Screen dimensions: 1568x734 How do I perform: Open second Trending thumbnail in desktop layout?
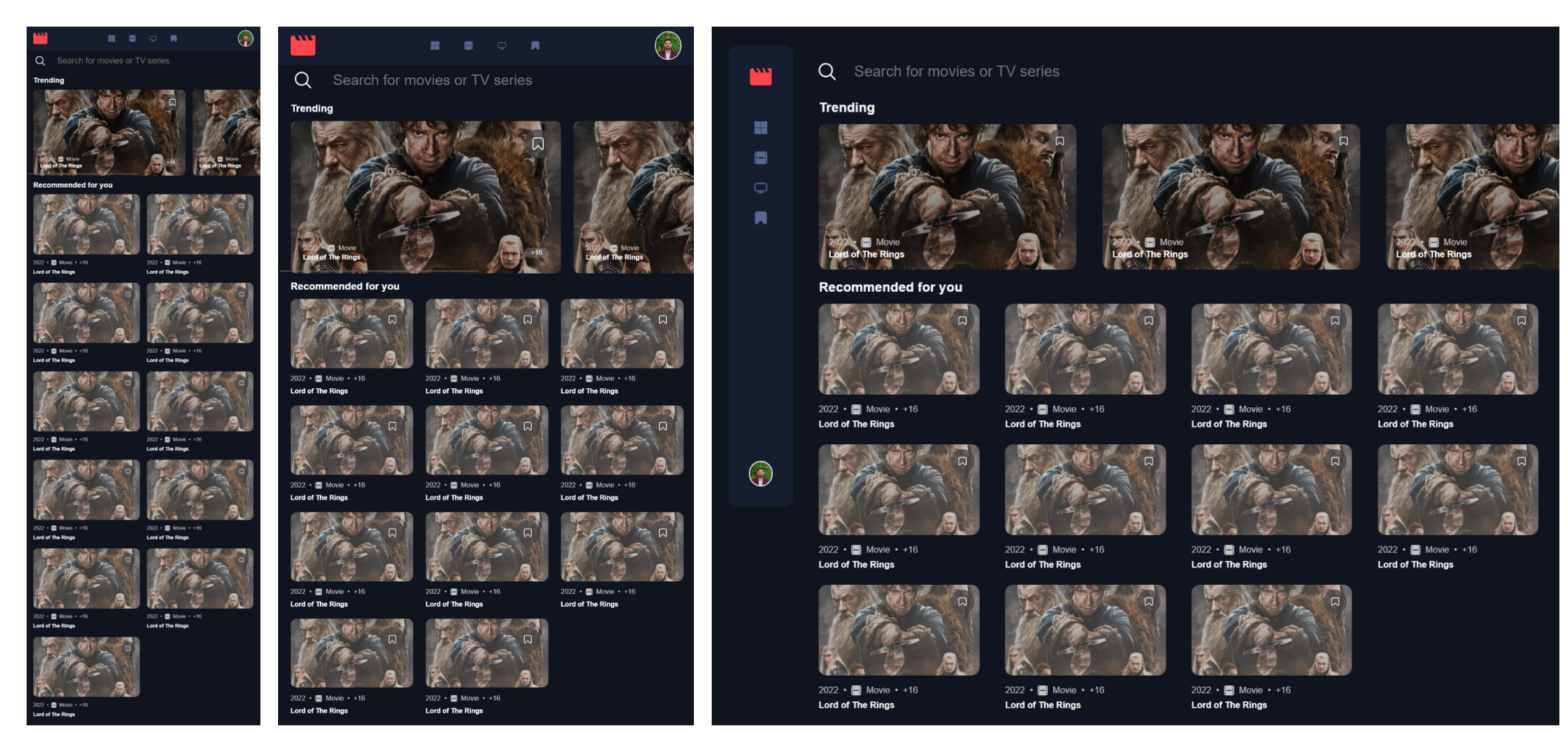point(1231,196)
